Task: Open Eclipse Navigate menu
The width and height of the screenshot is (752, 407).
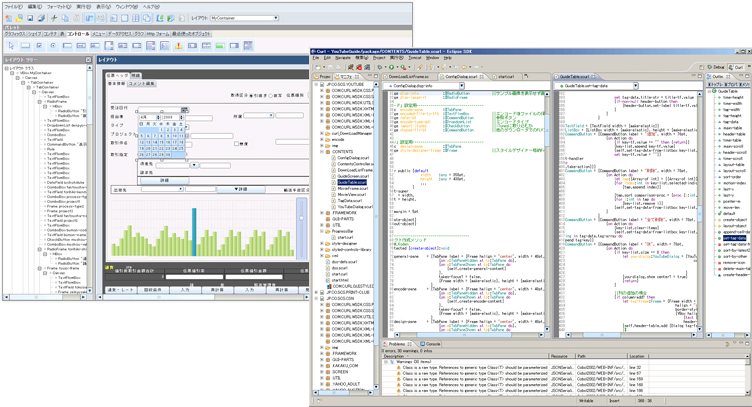Action: click(x=343, y=58)
